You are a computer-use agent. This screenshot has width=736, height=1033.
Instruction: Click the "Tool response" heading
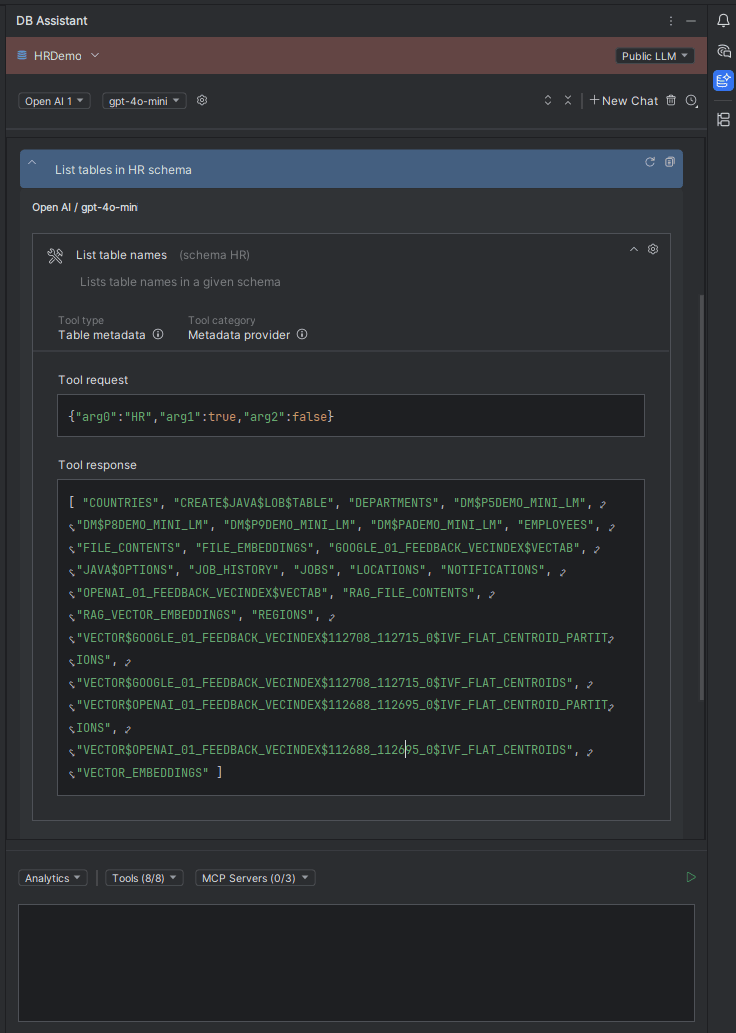[98, 465]
